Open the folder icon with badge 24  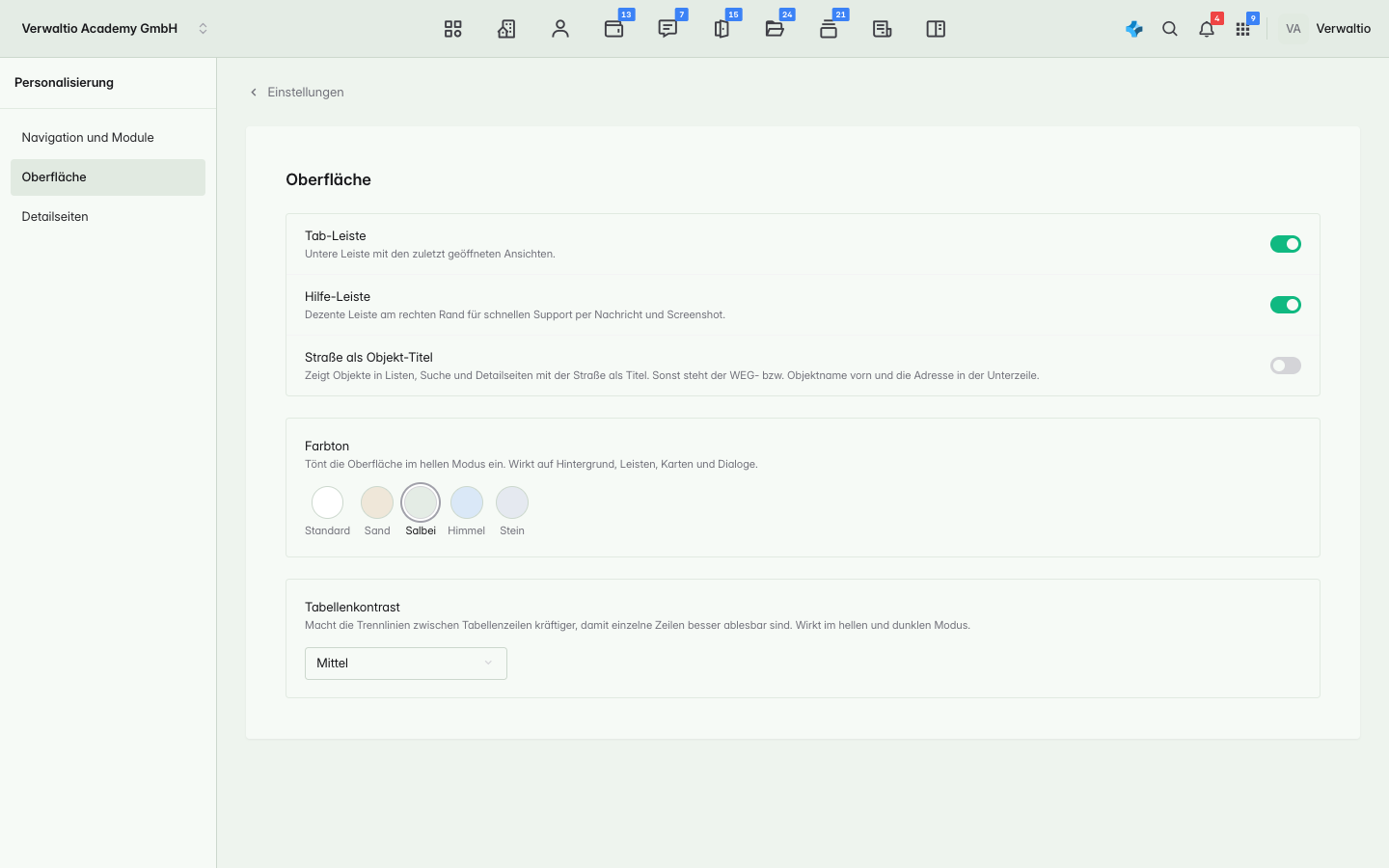(x=775, y=29)
